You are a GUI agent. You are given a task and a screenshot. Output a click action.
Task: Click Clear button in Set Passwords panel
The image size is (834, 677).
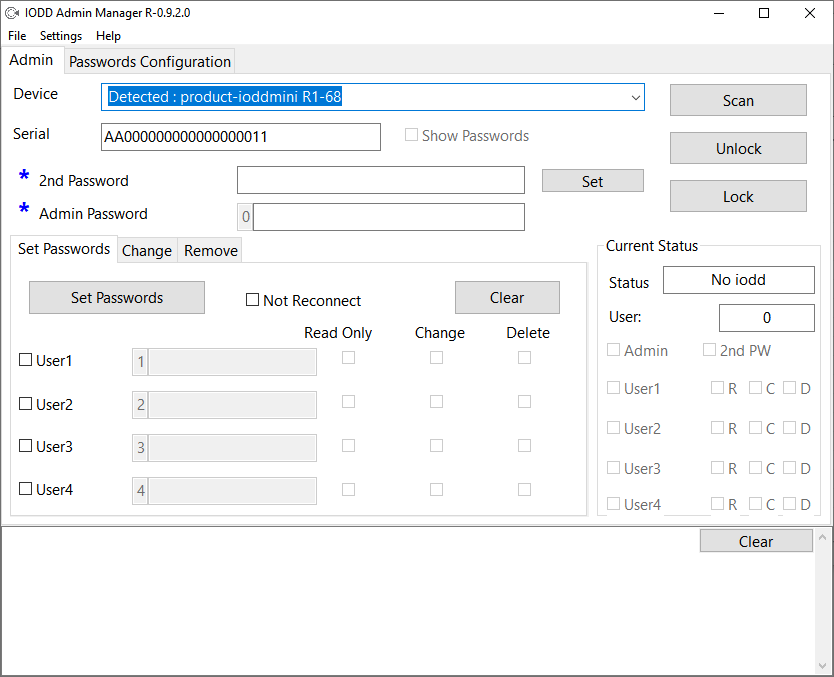507,297
